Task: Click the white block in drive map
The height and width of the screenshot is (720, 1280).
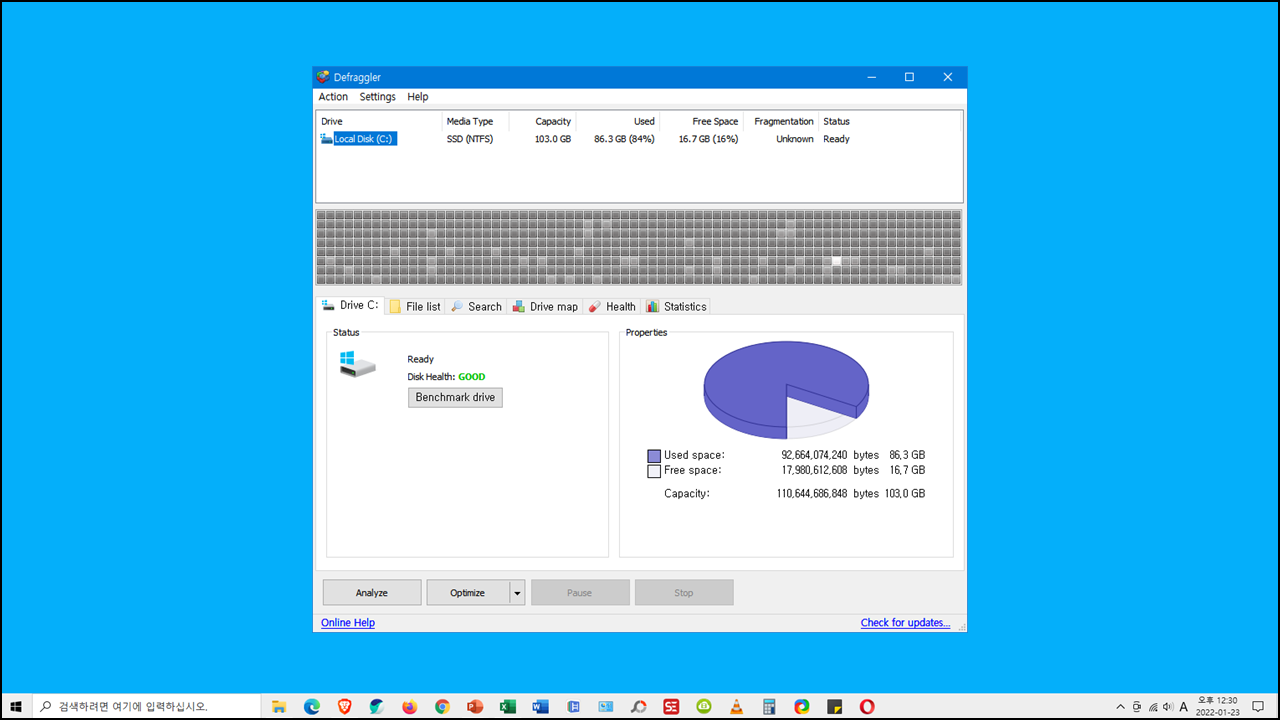Action: click(x=836, y=261)
